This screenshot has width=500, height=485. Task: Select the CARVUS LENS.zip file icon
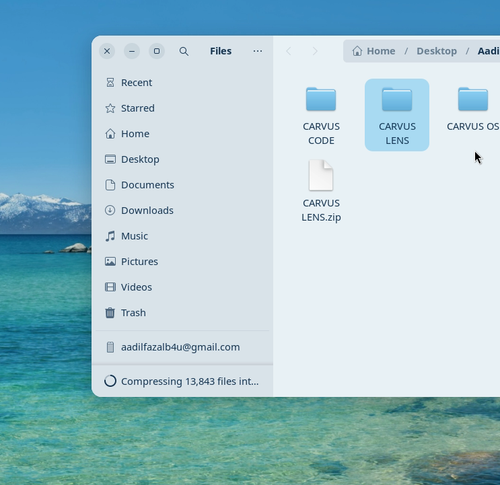pyautogui.click(x=321, y=175)
